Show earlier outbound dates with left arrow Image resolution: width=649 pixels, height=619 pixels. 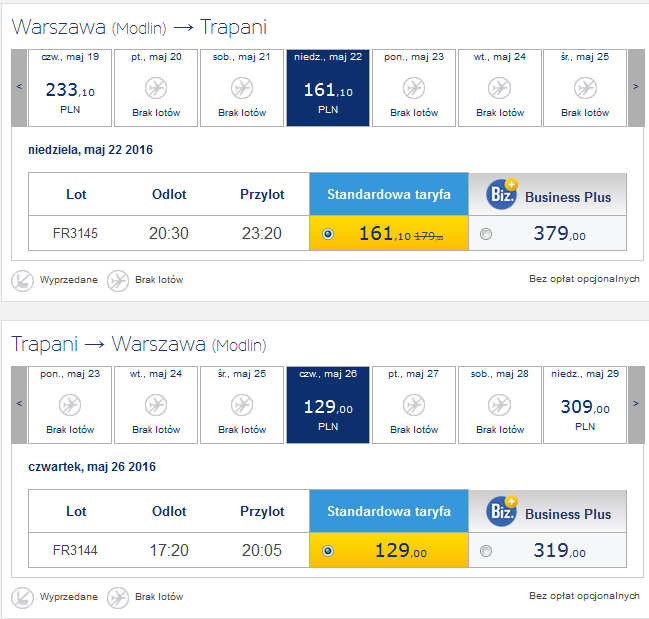click(20, 86)
